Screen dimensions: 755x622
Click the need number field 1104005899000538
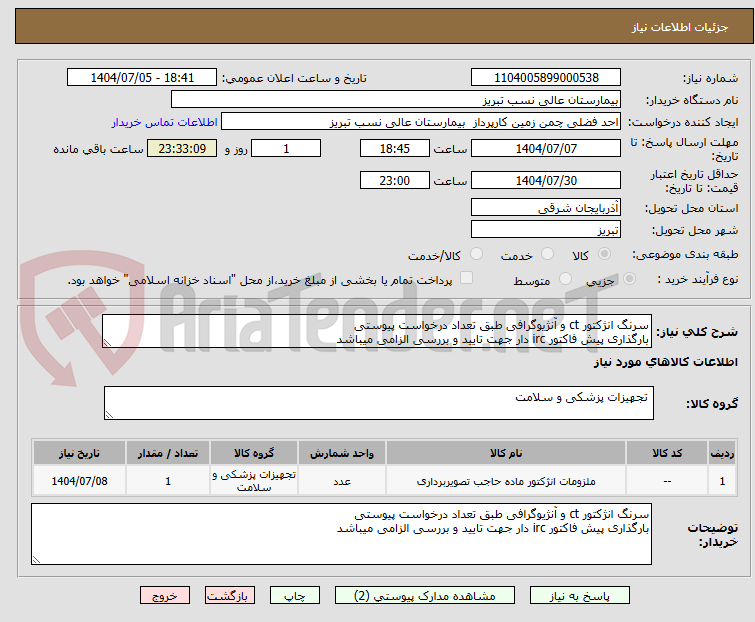(x=546, y=77)
